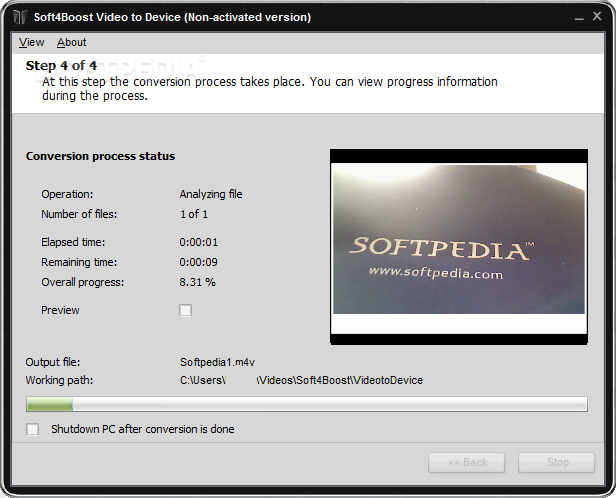Viewport: 616px width, 498px height.
Task: Click the Remaining time: label
Action: pos(79,262)
